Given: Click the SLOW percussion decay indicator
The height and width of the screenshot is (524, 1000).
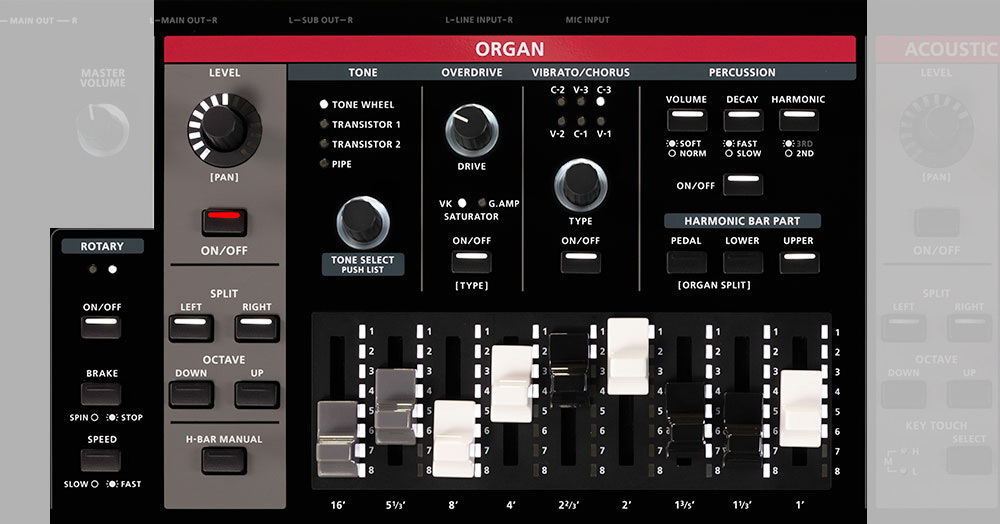Looking at the screenshot, I should pyautogui.click(x=729, y=153).
